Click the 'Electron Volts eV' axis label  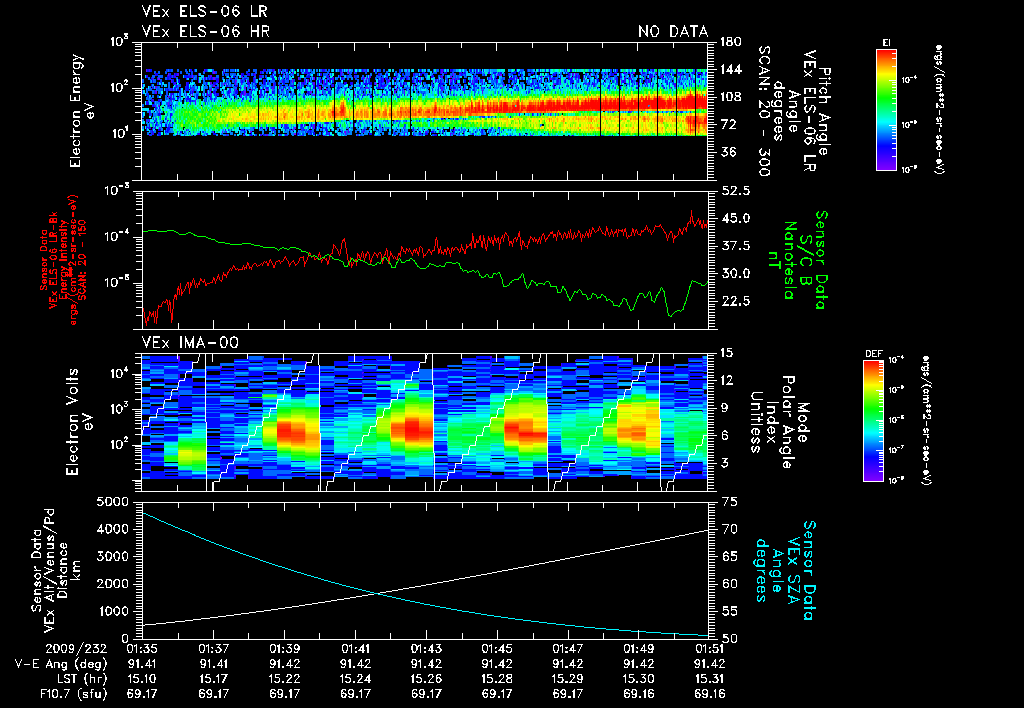click(78, 421)
